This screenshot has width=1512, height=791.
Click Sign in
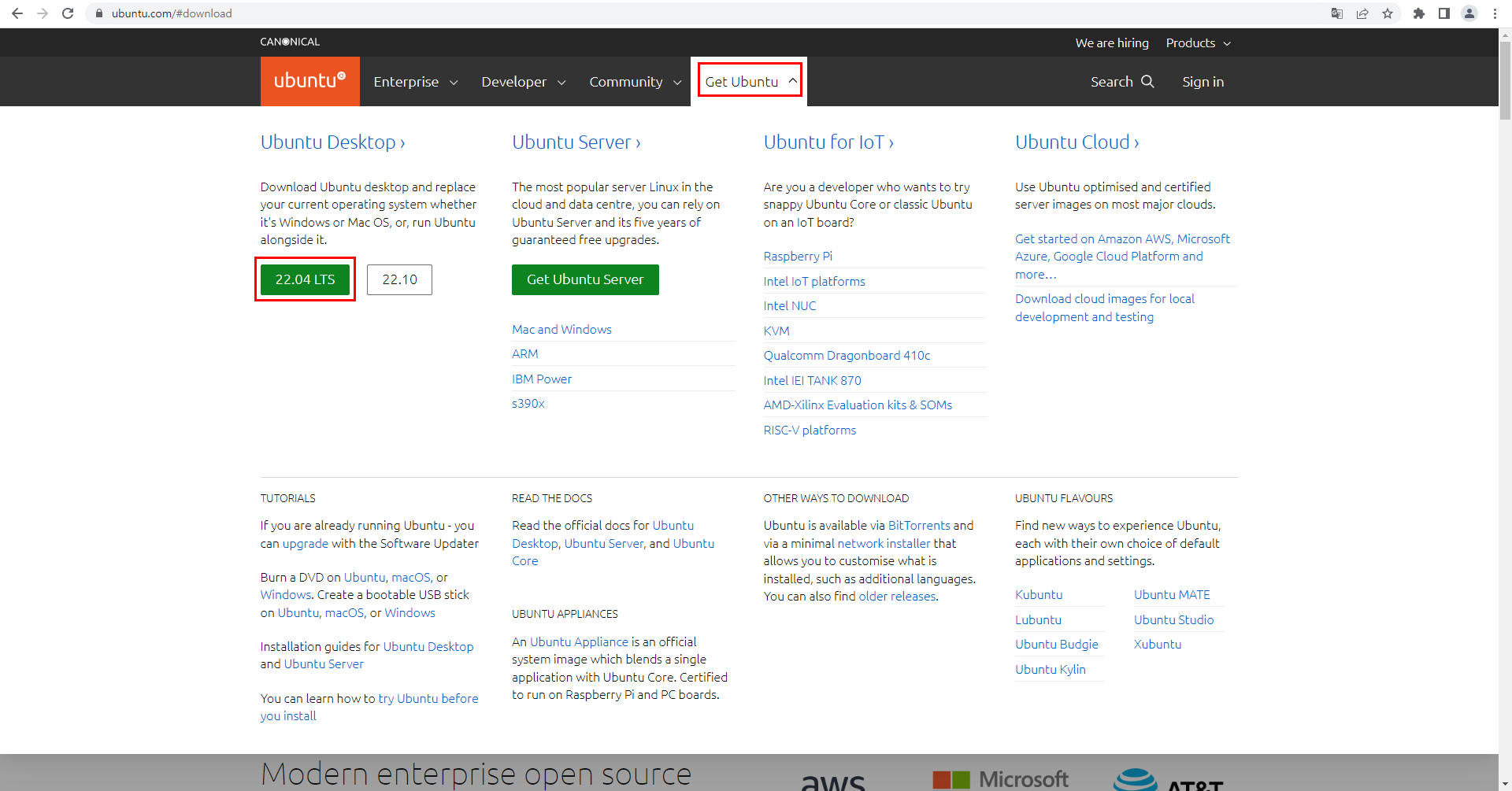tap(1203, 82)
